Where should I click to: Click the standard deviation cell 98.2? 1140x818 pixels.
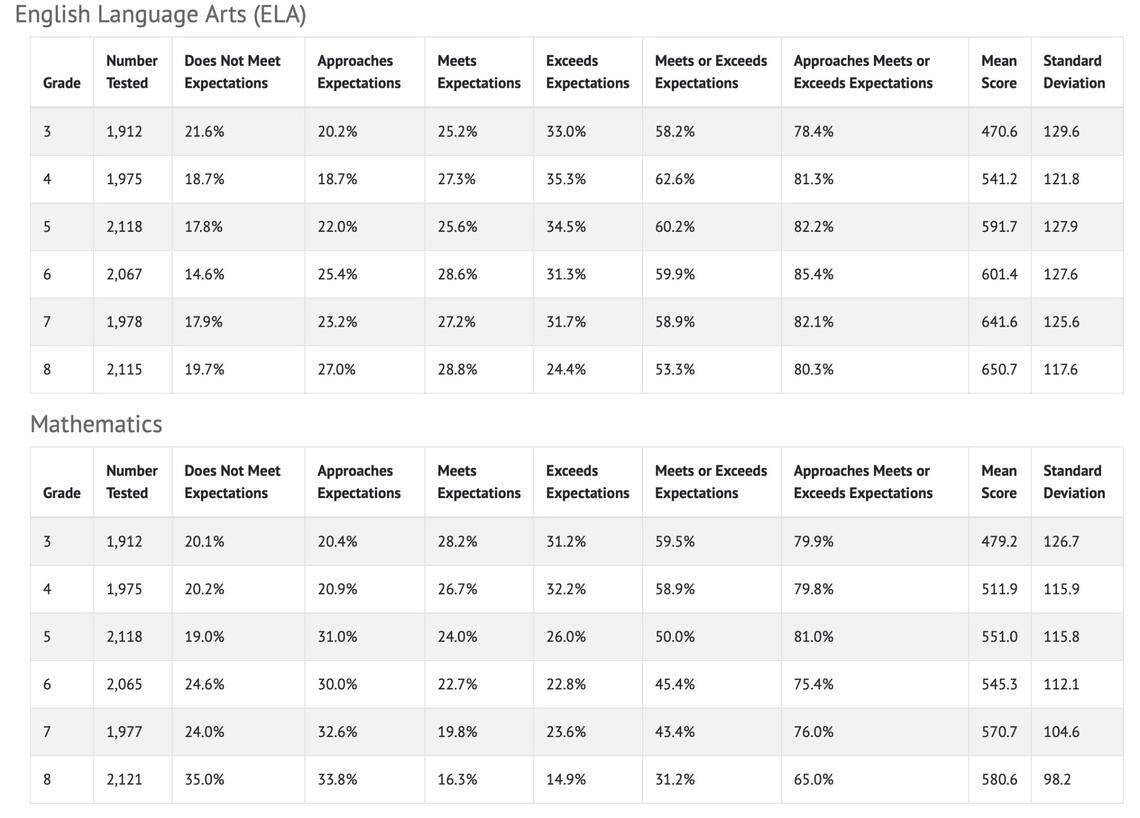pos(1057,779)
